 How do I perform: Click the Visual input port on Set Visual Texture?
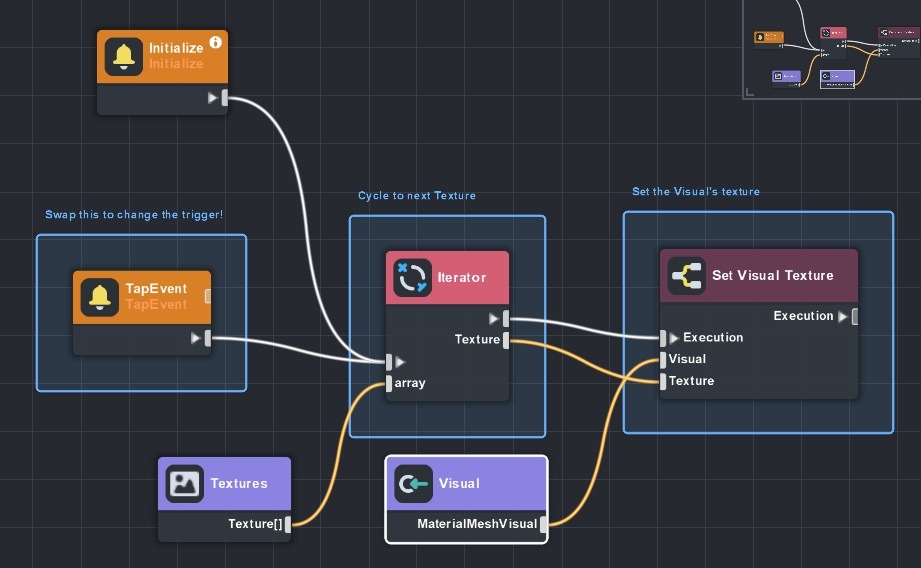click(x=662, y=359)
